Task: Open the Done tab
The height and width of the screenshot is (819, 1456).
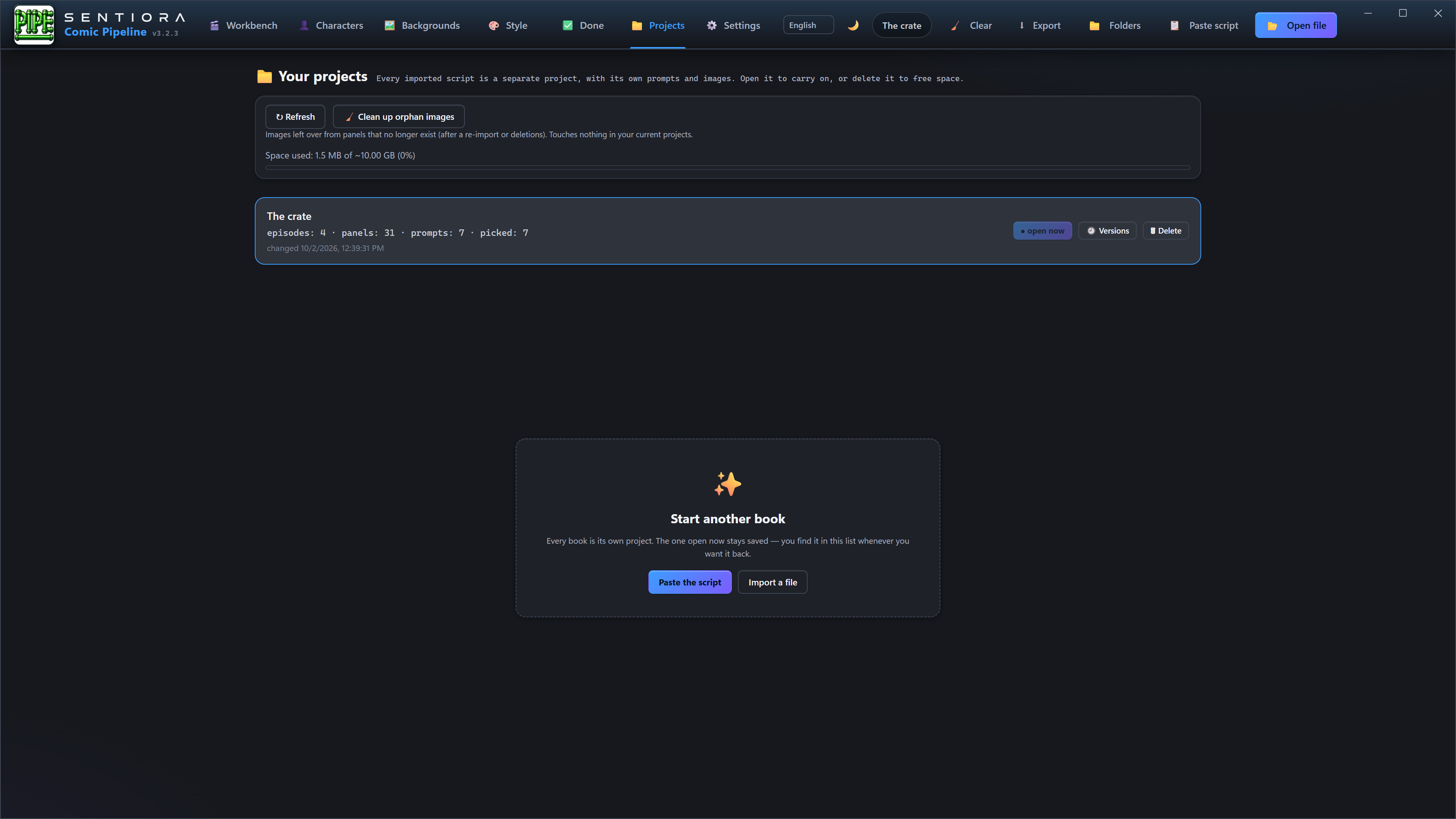Action: 583,25
